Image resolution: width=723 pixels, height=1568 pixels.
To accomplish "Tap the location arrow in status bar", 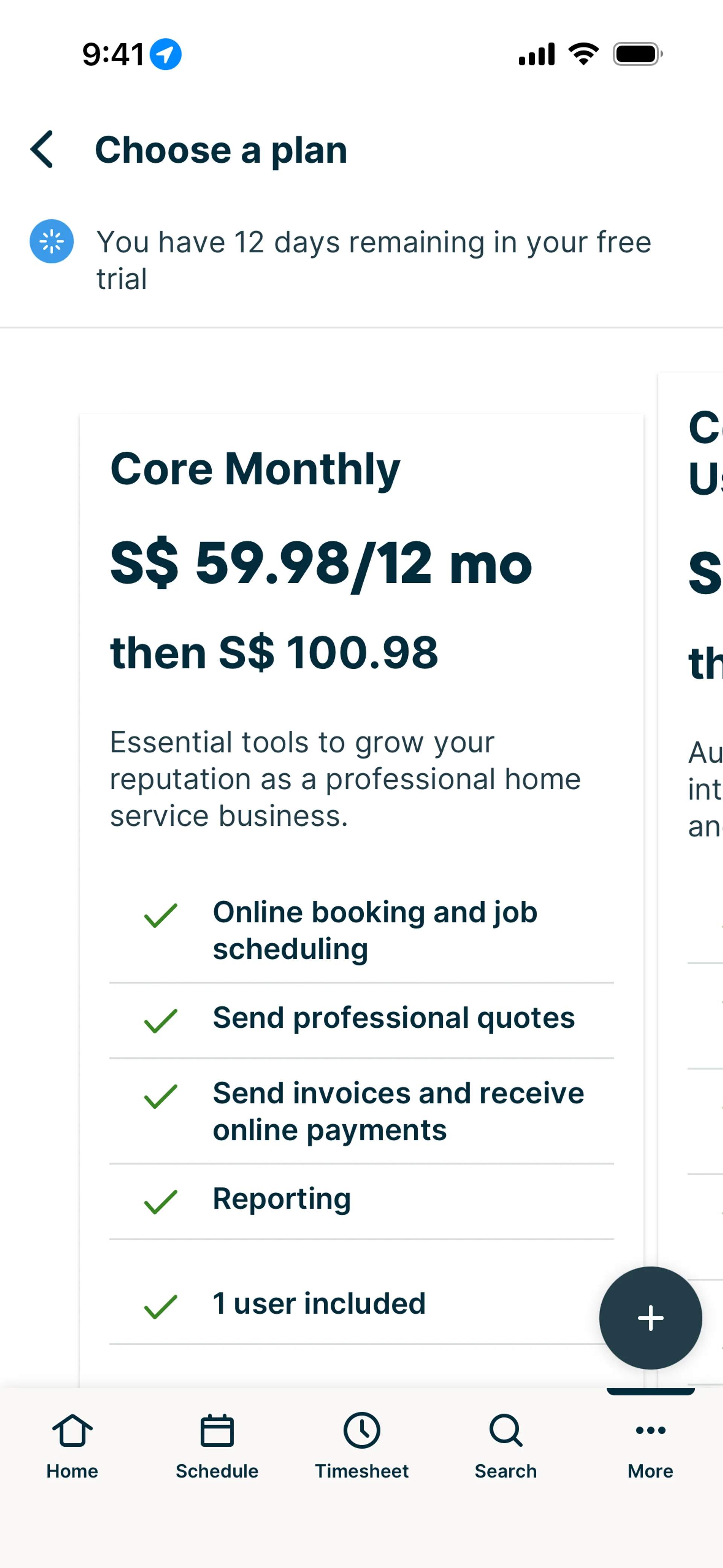I will pos(166,54).
